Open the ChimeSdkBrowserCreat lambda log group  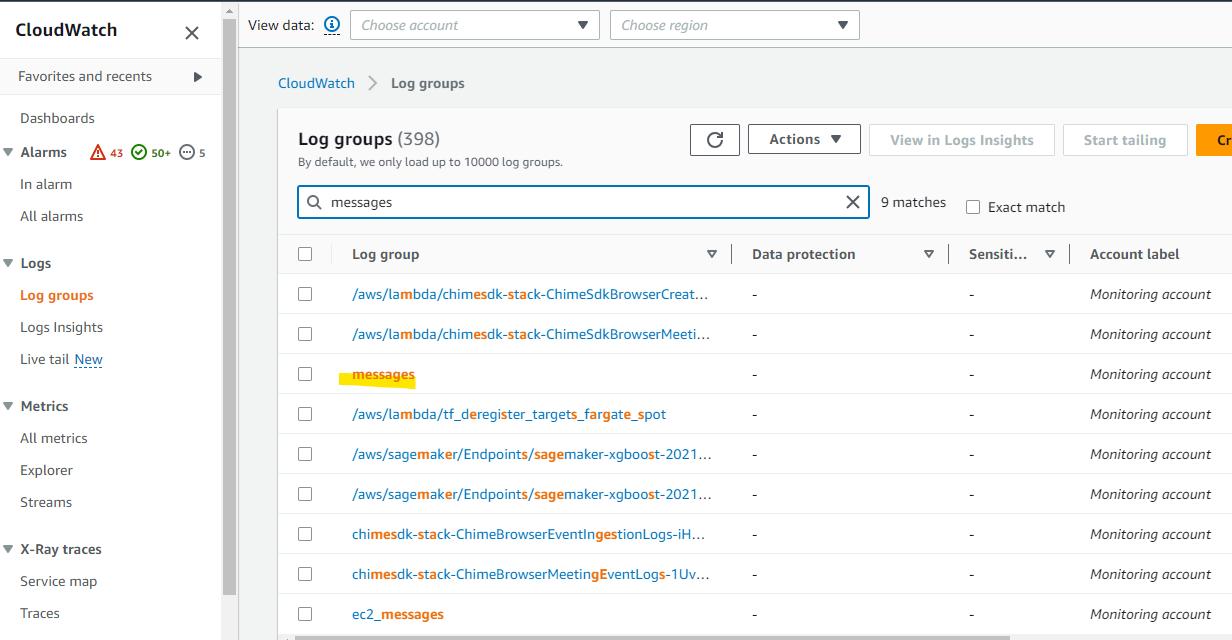531,294
